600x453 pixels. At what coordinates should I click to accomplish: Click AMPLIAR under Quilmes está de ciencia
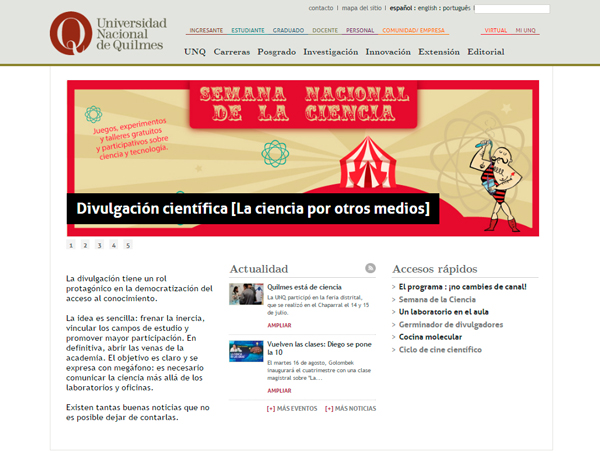click(279, 325)
